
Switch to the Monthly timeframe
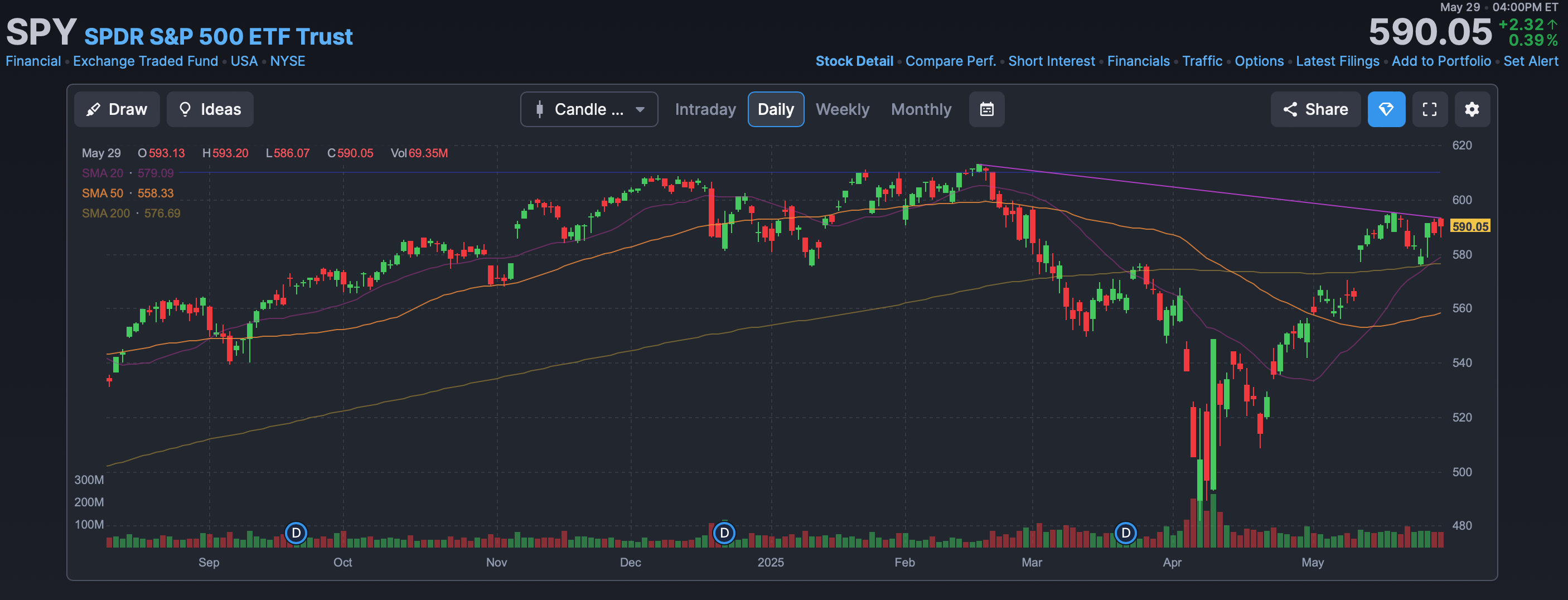pyautogui.click(x=921, y=109)
